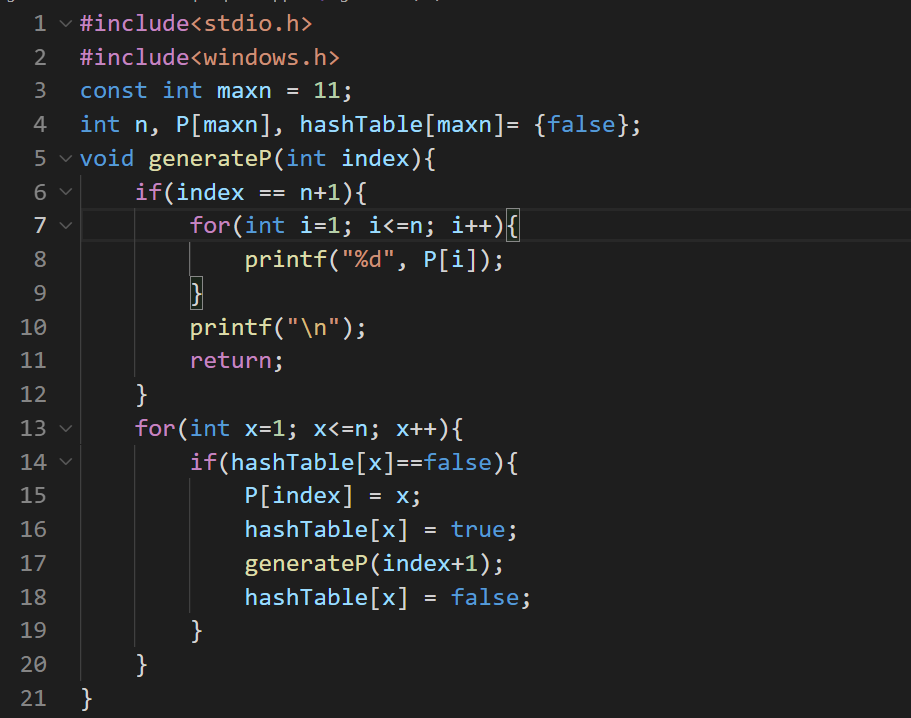Click line number 3 in the gutter
Screen dimensions: 911x718
click(40, 91)
